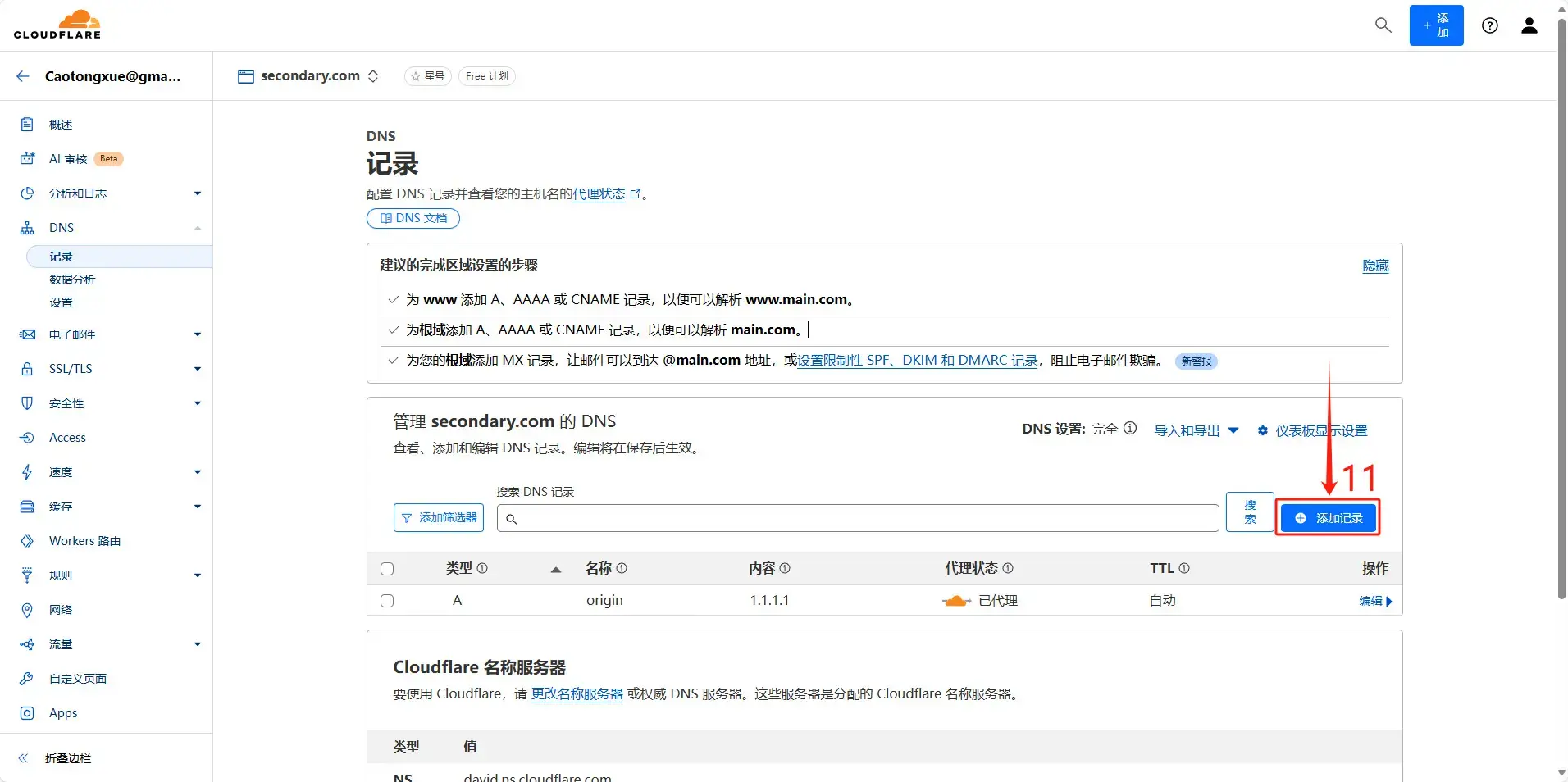
Task: Click the 已代理 orange cloud icon
Action: coord(956,601)
